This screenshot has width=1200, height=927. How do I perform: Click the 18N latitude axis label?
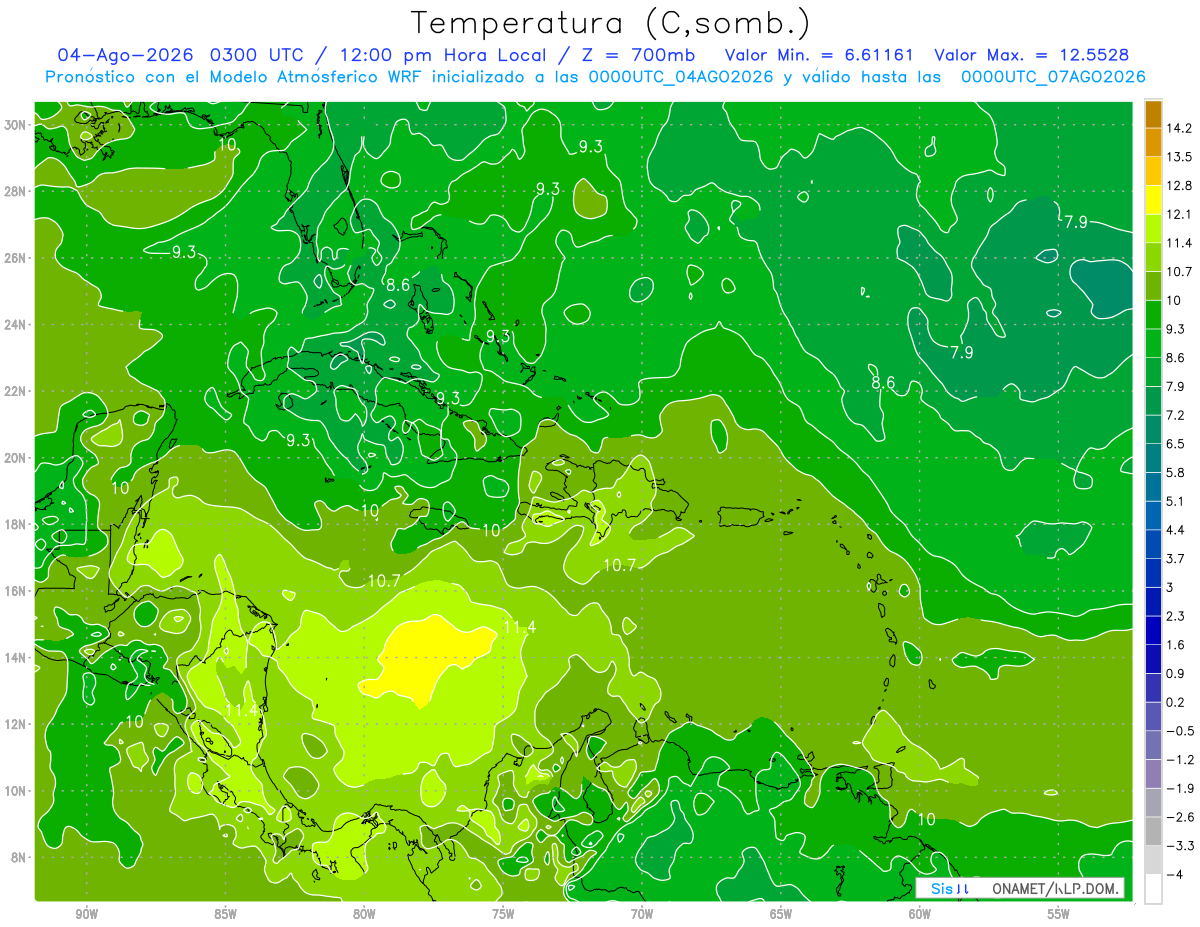point(17,524)
